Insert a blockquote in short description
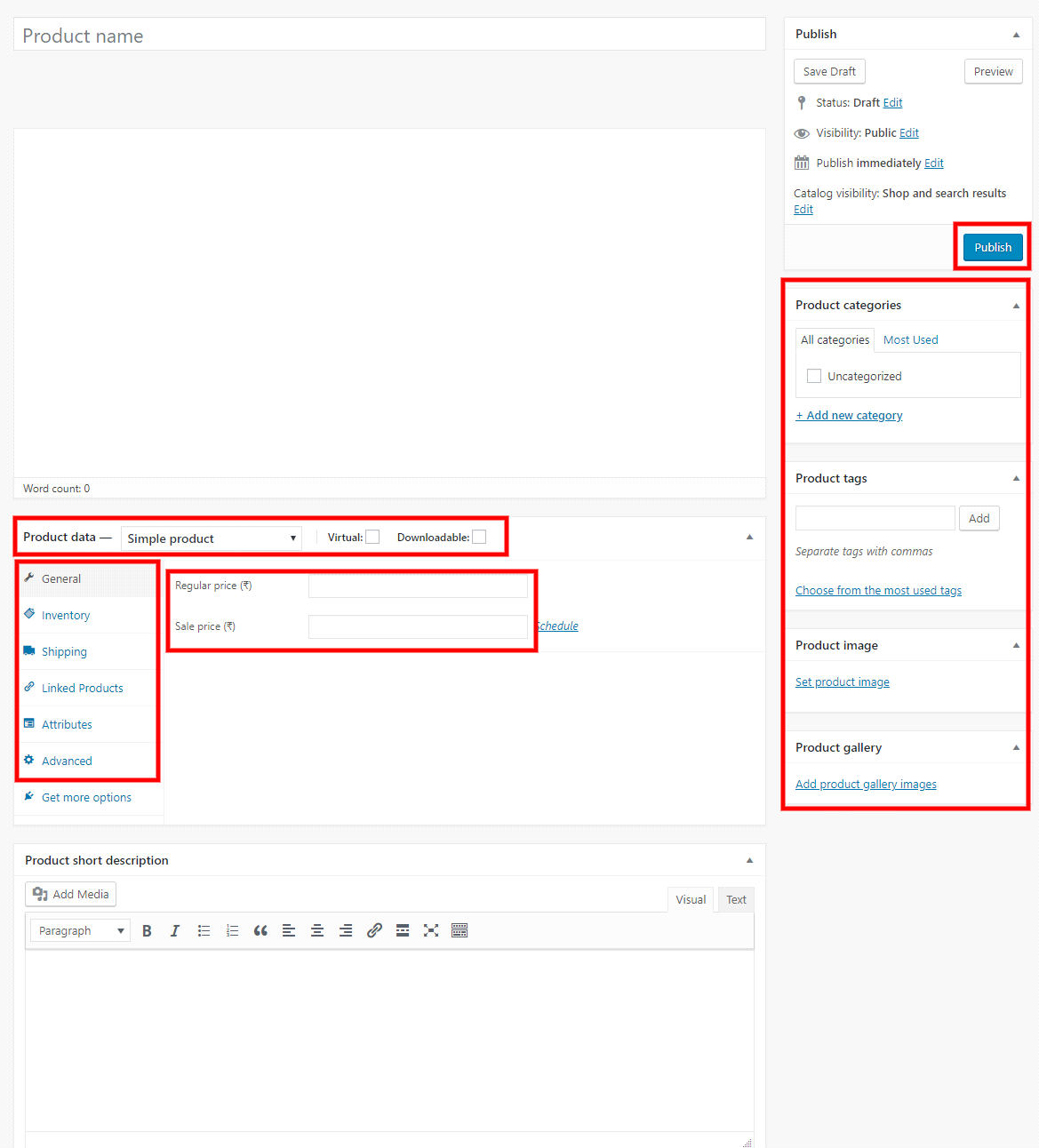Image resolution: width=1039 pixels, height=1148 pixels. point(260,930)
